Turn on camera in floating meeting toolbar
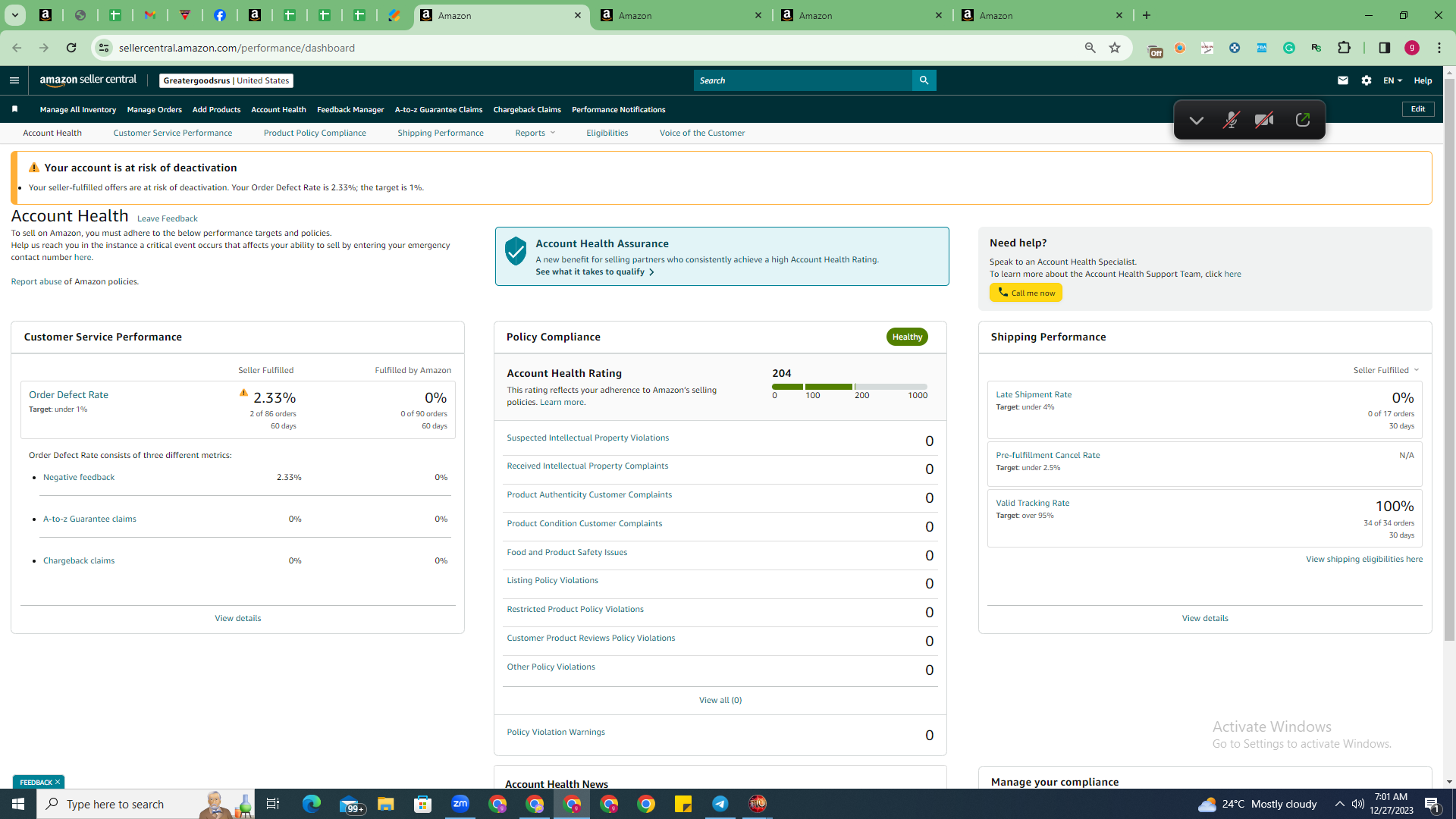This screenshot has width=1456, height=819. (1264, 120)
